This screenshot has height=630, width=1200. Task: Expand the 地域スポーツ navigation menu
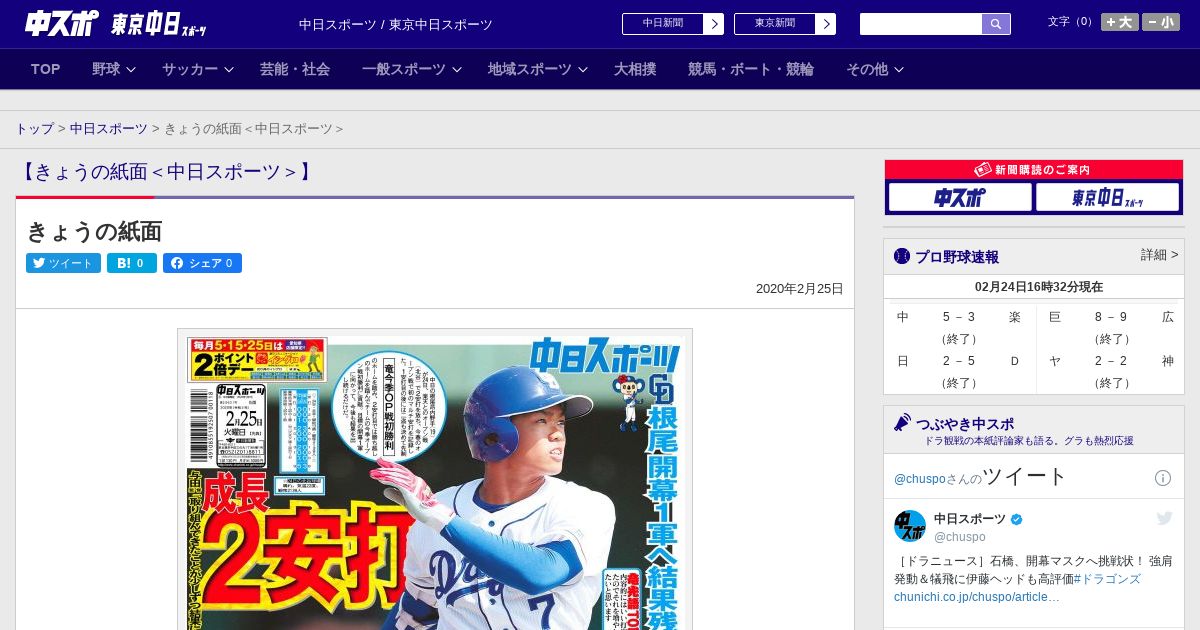pyautogui.click(x=538, y=69)
